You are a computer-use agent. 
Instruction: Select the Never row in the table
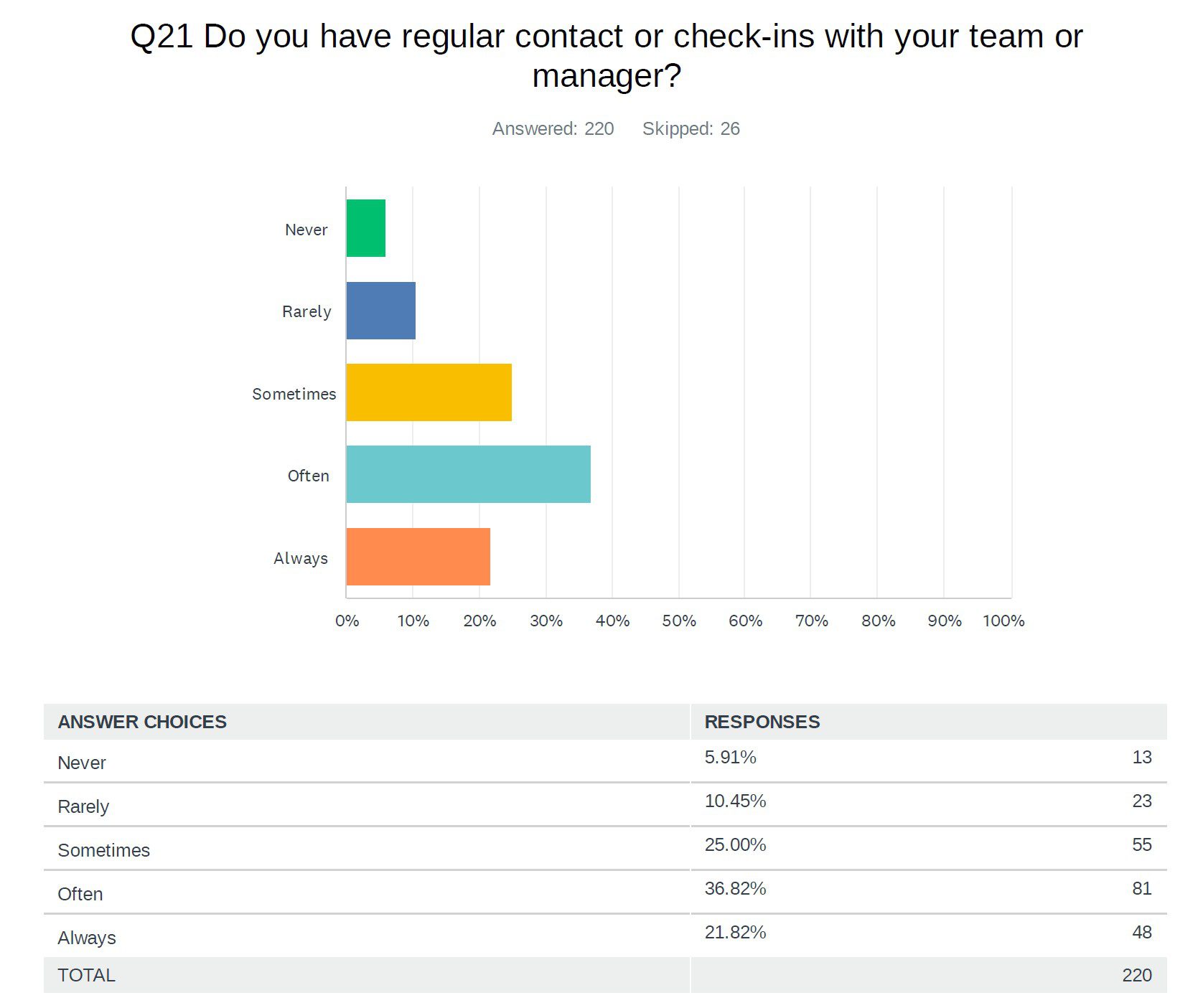[x=82, y=763]
